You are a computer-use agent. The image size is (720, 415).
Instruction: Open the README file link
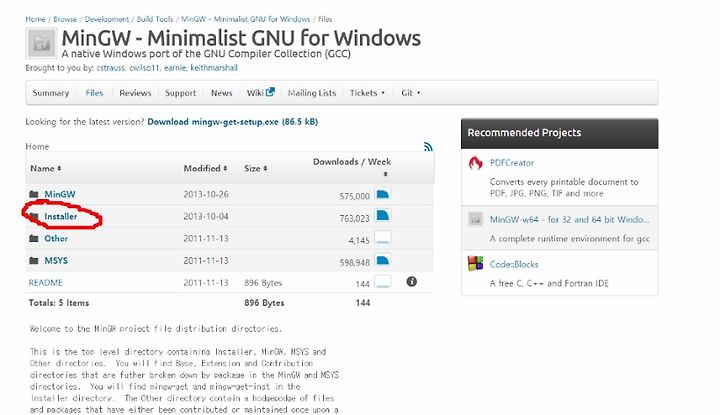[x=45, y=282]
